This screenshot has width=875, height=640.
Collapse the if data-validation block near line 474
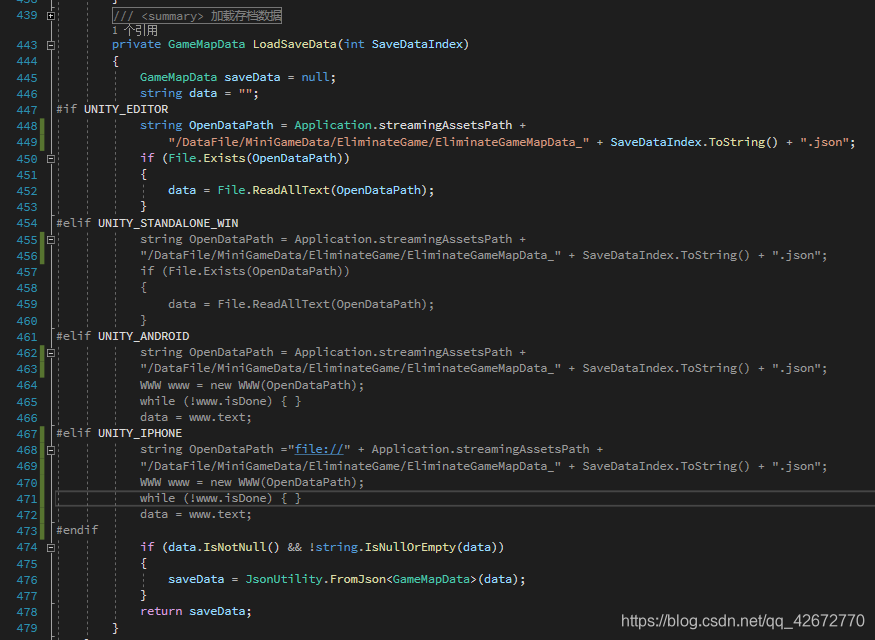pos(49,547)
